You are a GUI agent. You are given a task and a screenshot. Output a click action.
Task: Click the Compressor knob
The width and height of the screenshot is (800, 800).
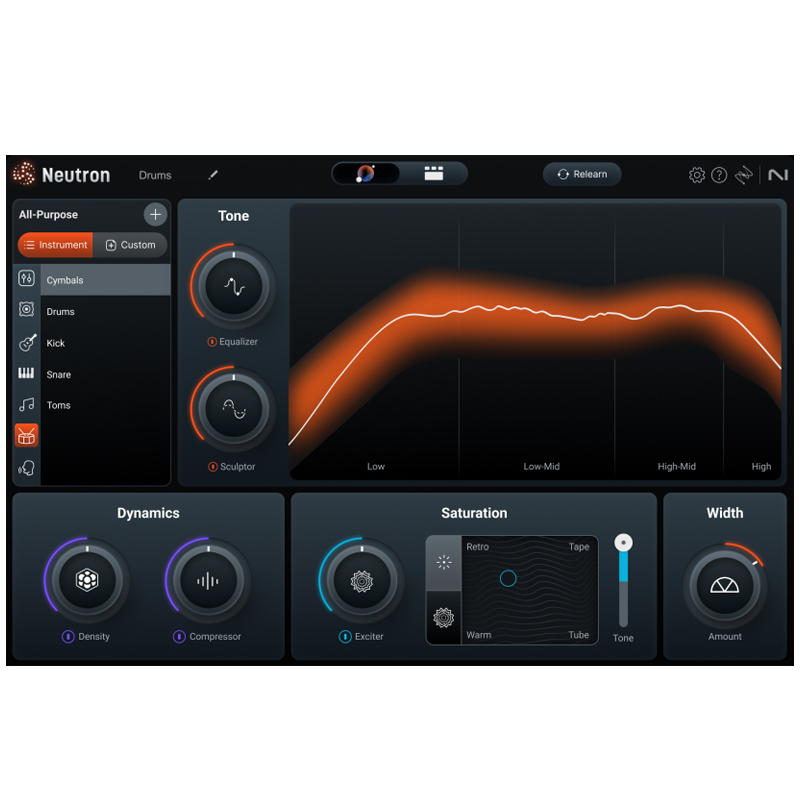click(x=208, y=581)
